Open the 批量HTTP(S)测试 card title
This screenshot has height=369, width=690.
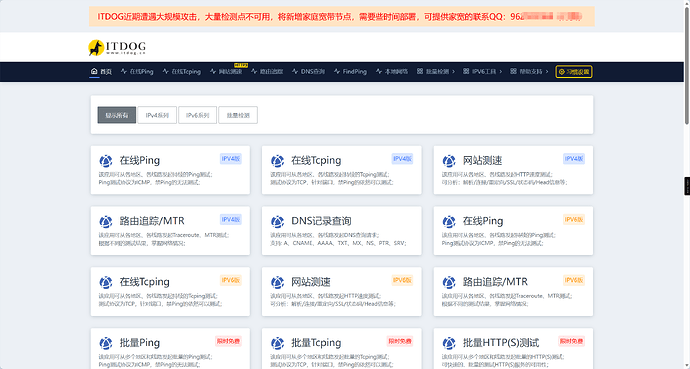pos(501,343)
